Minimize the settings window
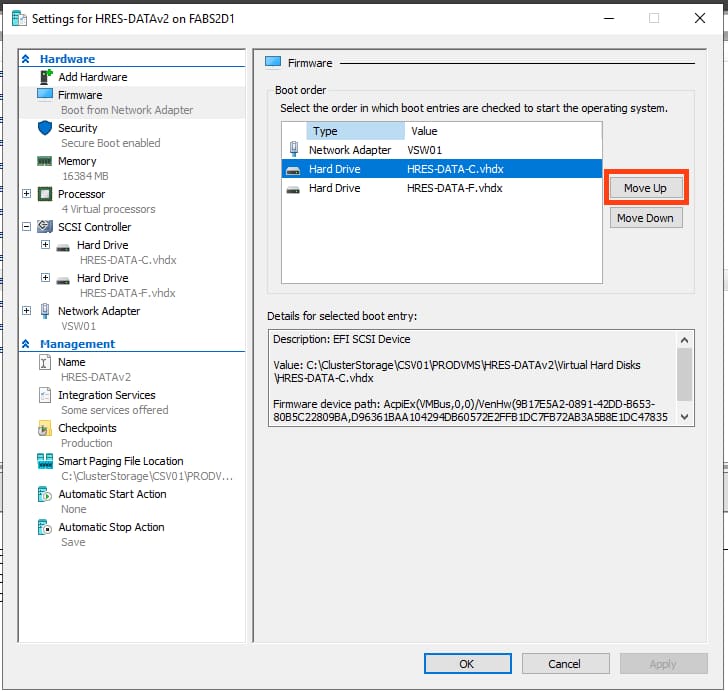Screen dimensions: 728x696 610,19
